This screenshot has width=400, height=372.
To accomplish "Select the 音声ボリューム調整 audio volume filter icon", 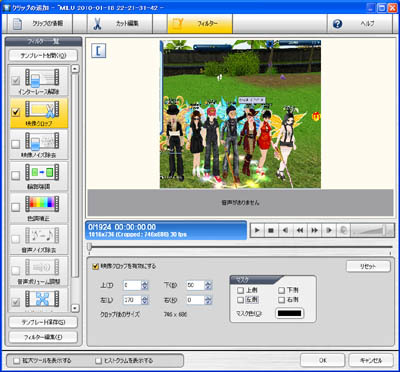I will [x=42, y=267].
